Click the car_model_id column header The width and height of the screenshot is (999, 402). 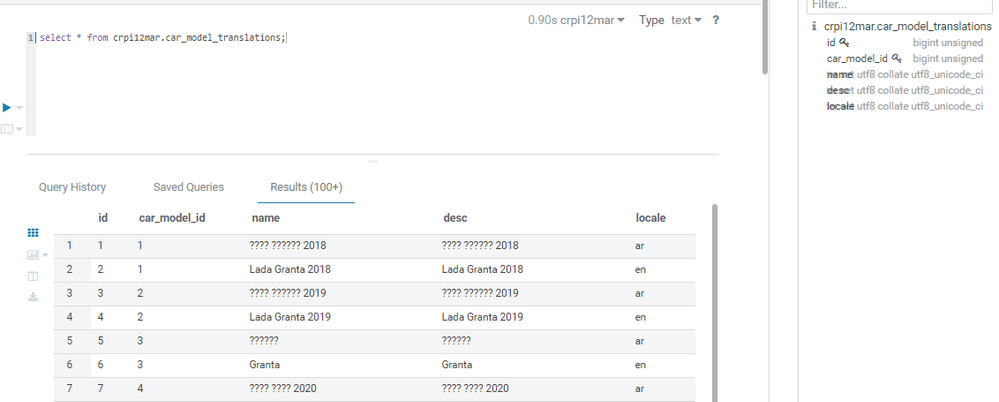pos(172,218)
